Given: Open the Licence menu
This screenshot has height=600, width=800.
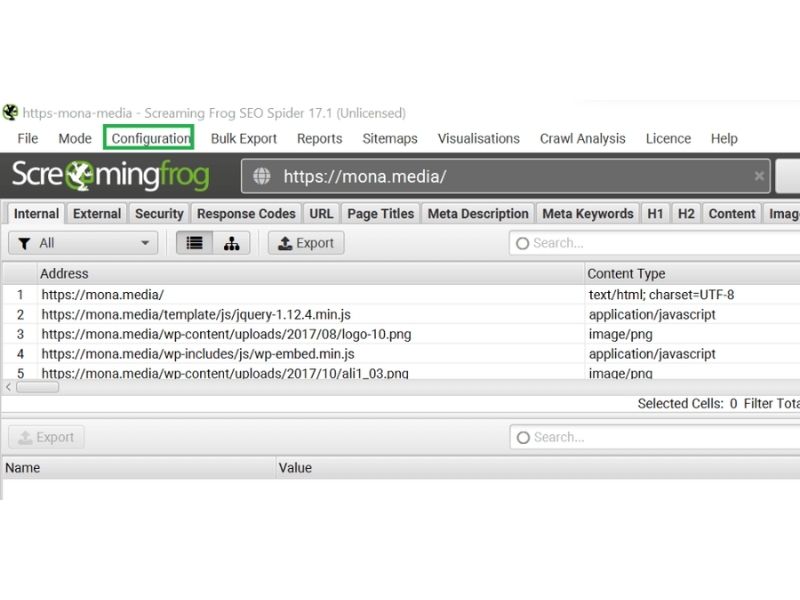Looking at the screenshot, I should [x=668, y=138].
